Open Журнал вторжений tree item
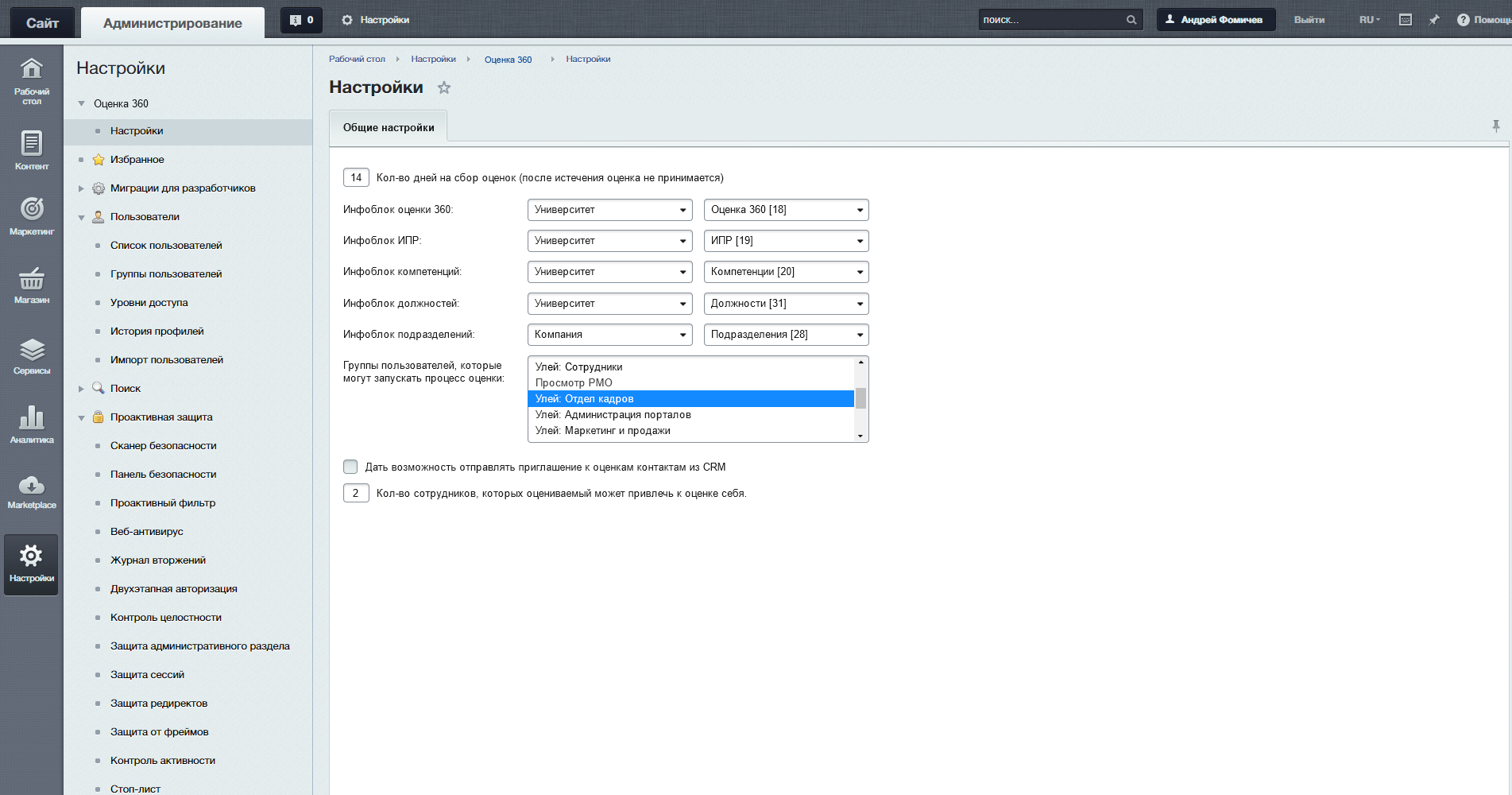The image size is (1512, 795). [157, 560]
